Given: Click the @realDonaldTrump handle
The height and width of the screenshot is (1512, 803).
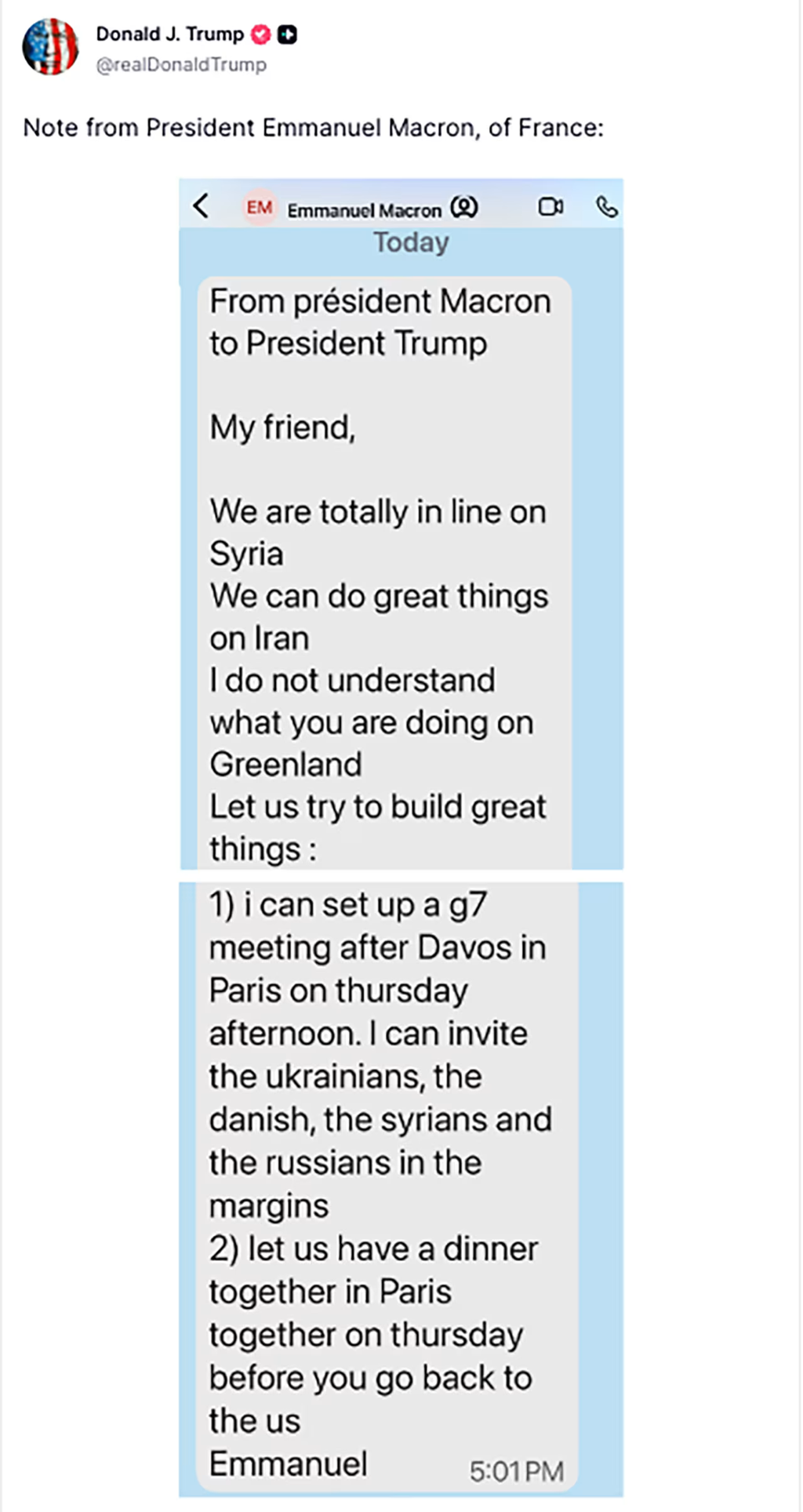Looking at the screenshot, I should (x=181, y=64).
